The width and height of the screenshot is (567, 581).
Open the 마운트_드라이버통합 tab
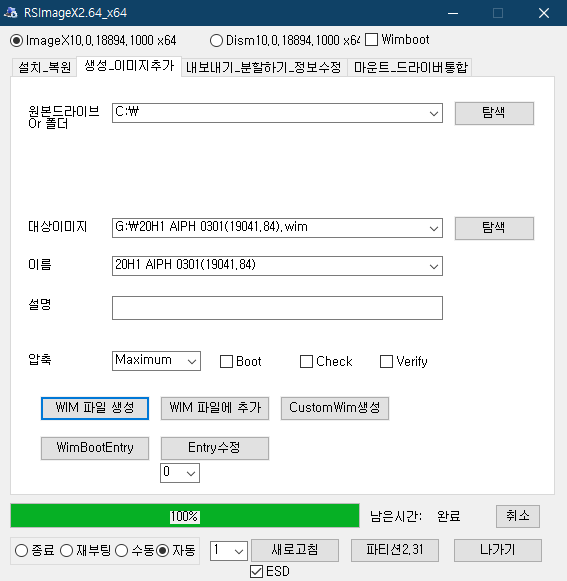coord(410,67)
